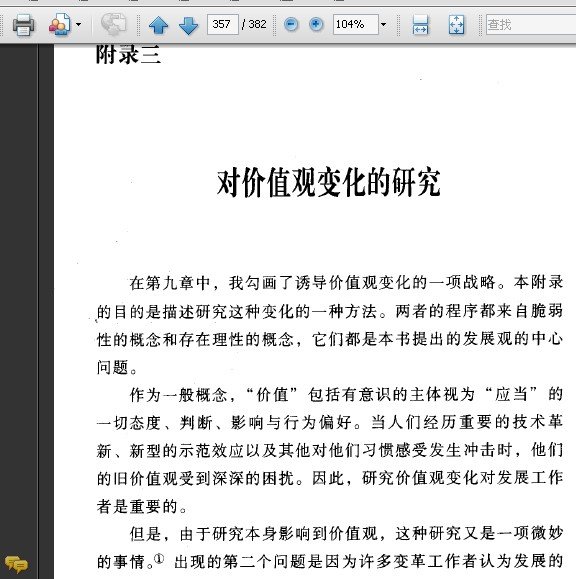Click the 附录三 heading text
The height and width of the screenshot is (579, 576).
point(128,55)
